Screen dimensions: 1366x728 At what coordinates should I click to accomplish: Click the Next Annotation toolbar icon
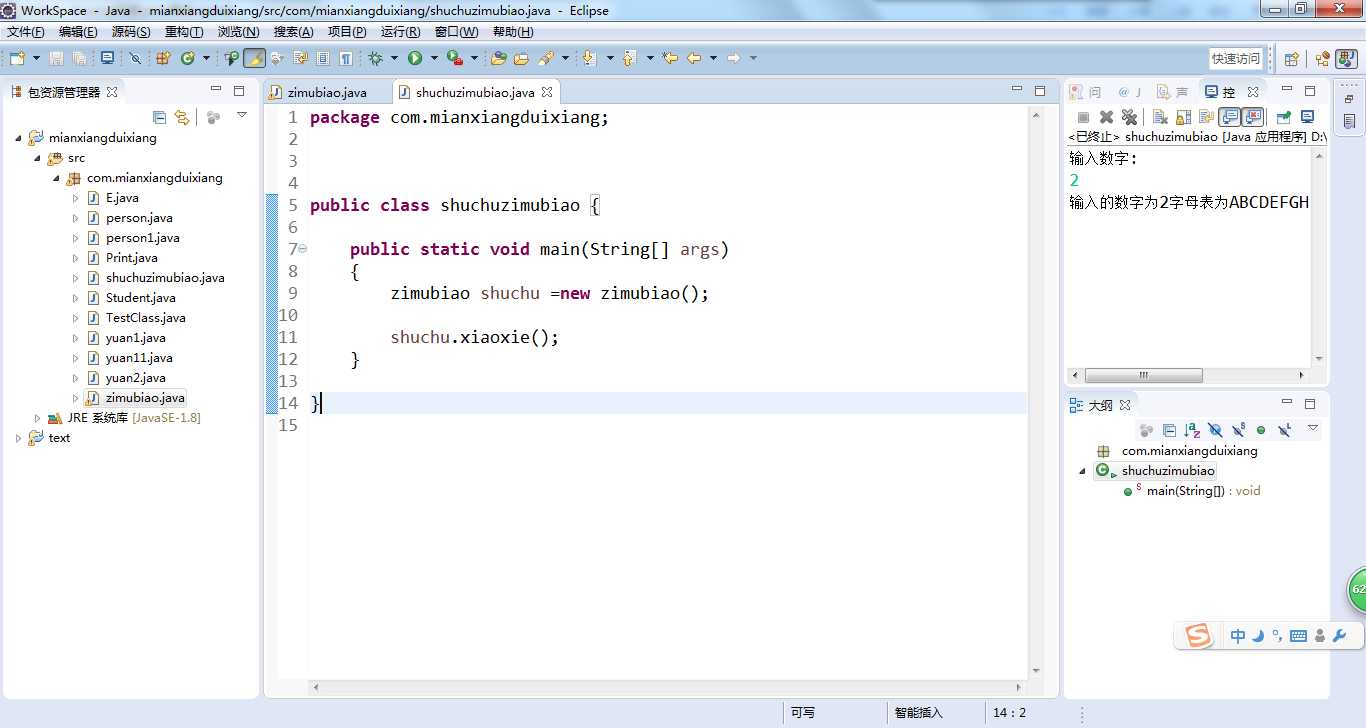pos(589,58)
